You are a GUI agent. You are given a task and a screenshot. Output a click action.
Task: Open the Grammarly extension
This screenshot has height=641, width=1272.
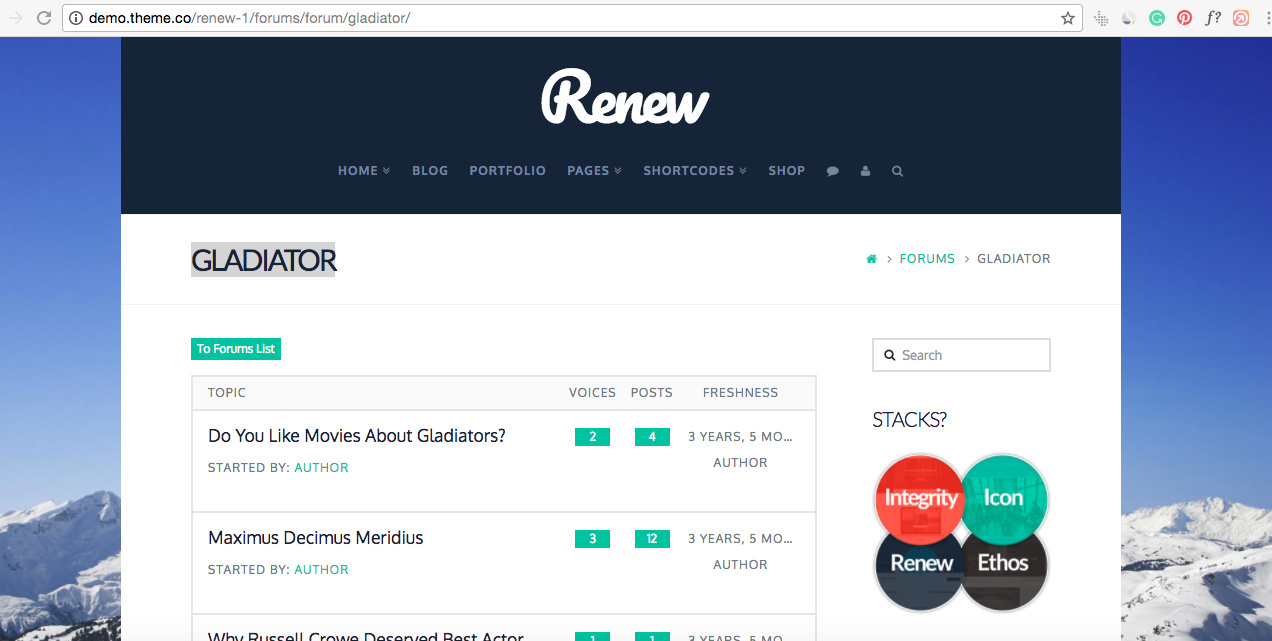point(1157,18)
